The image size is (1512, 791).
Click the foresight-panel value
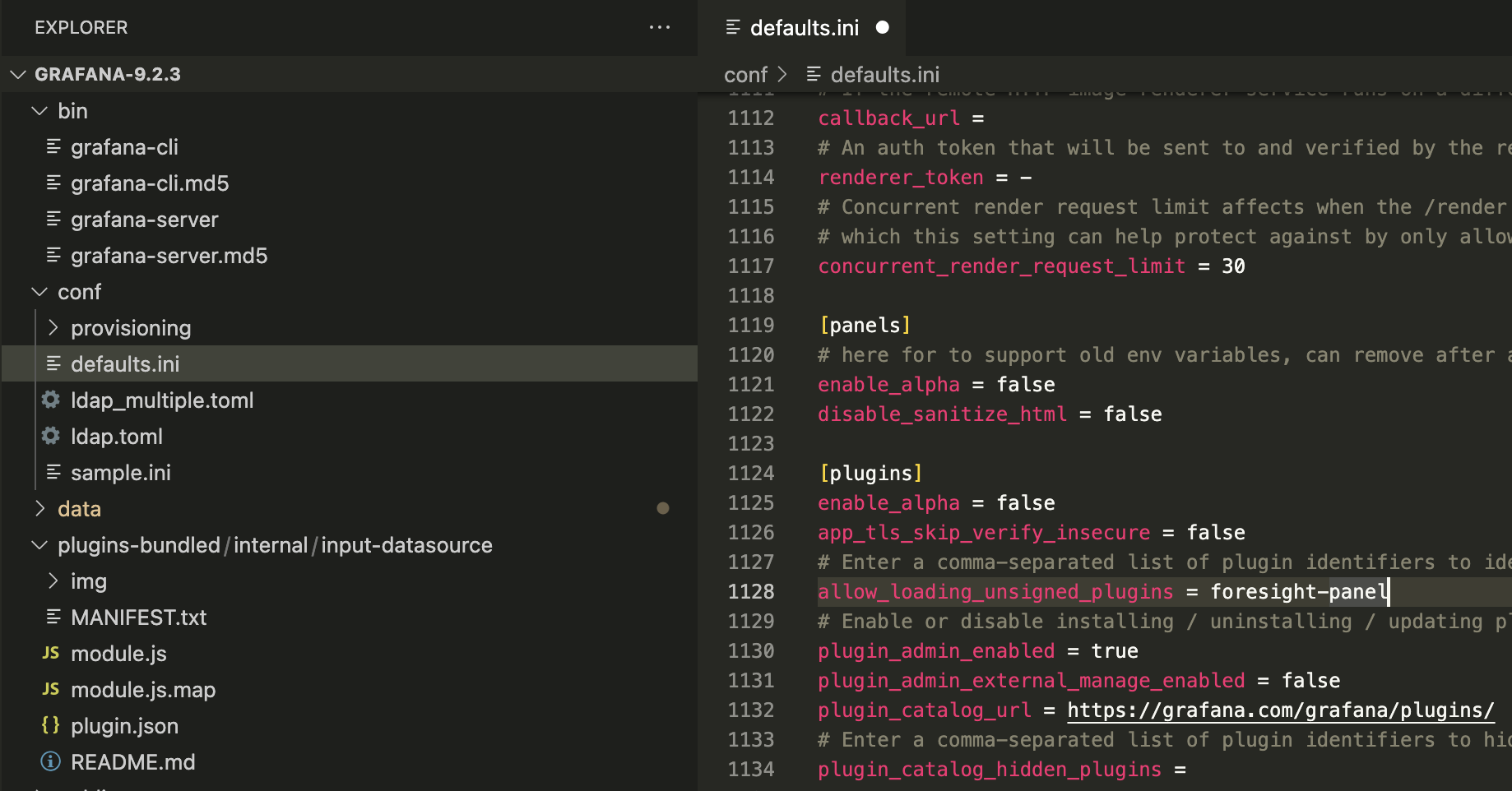(1299, 592)
